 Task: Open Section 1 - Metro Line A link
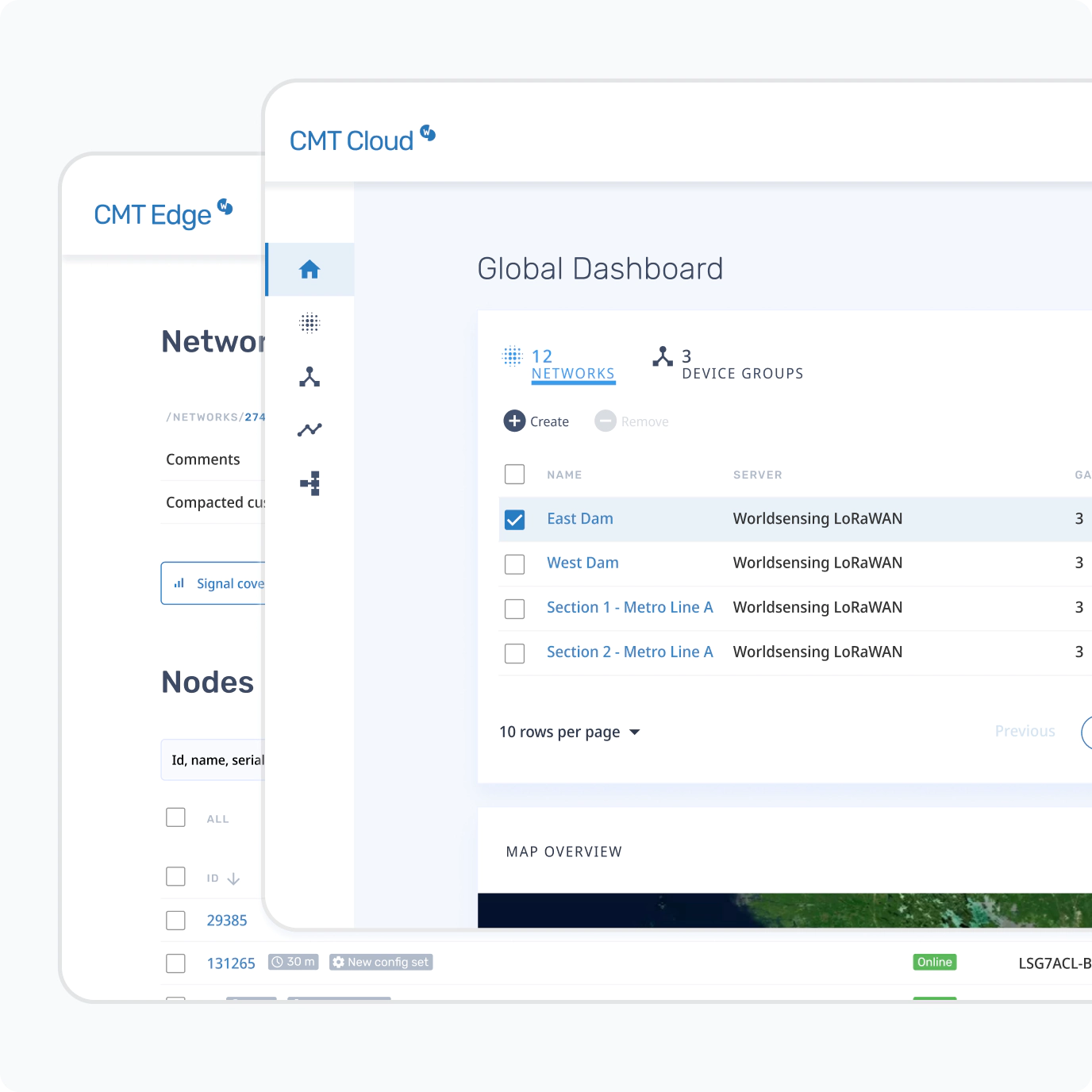[629, 608]
